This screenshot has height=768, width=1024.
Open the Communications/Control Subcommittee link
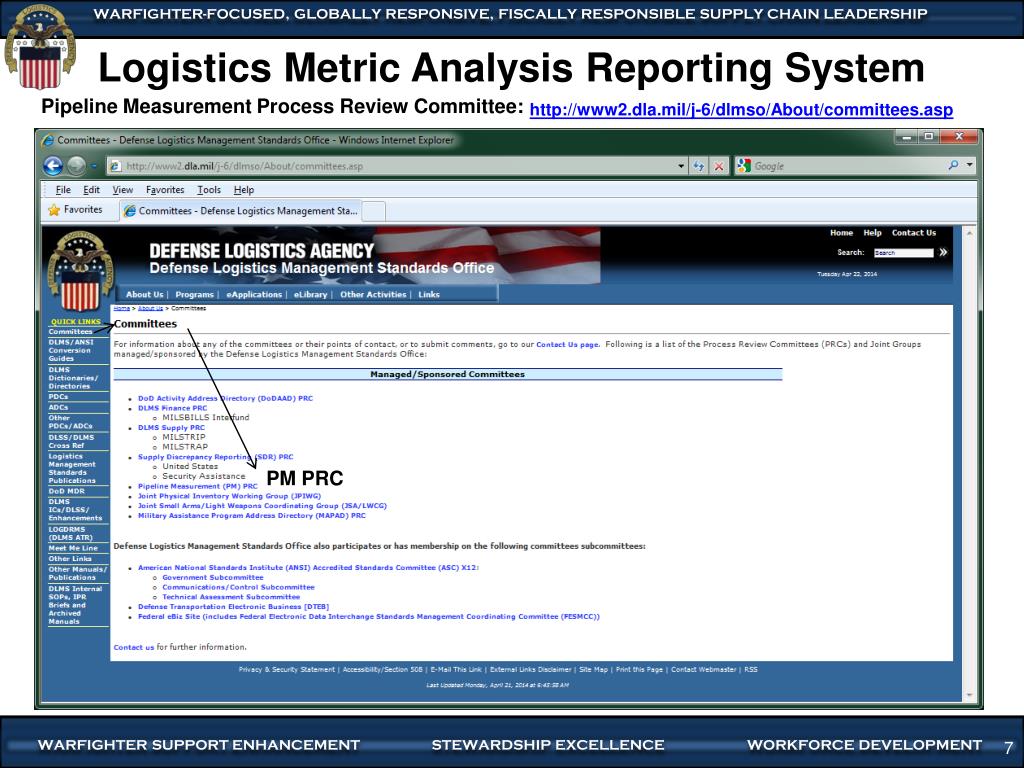pyautogui.click(x=238, y=588)
